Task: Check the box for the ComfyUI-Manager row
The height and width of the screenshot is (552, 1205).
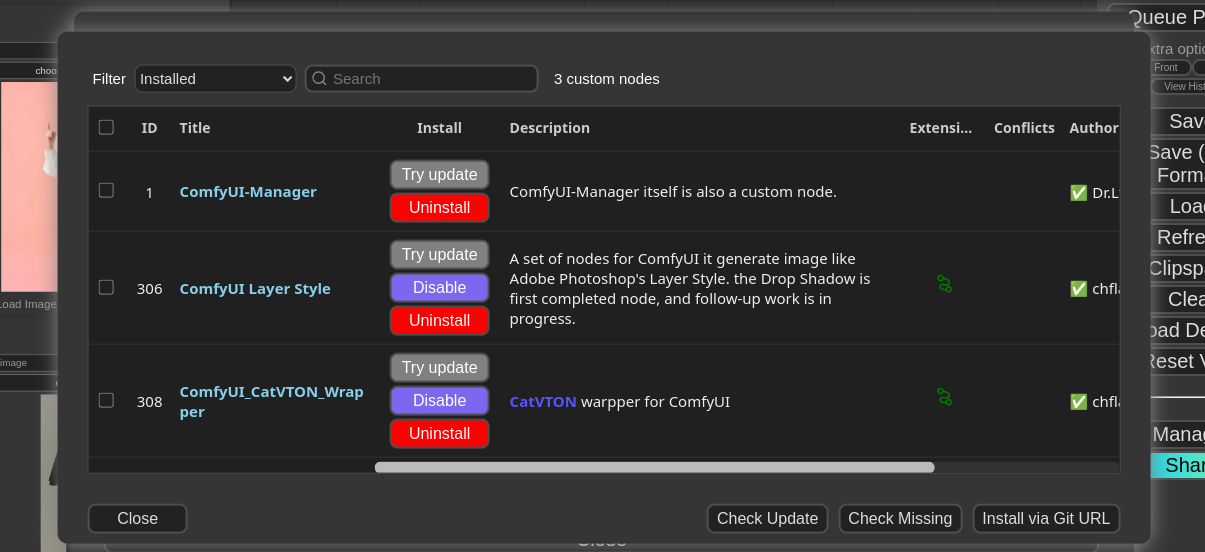Action: [x=106, y=190]
